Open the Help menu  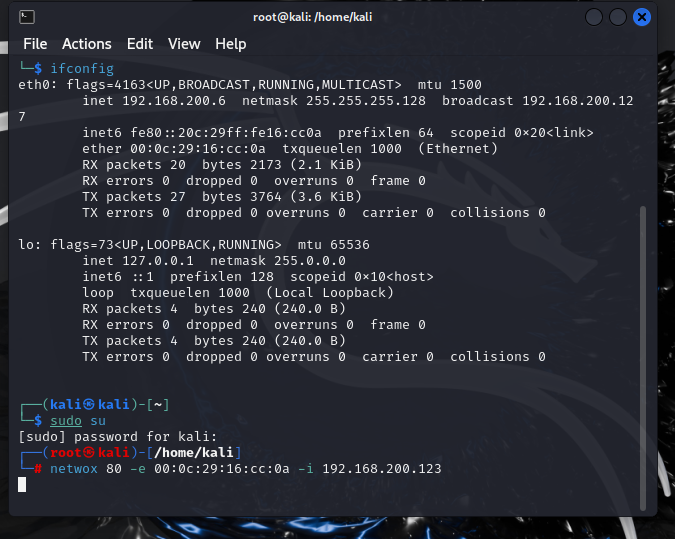coord(230,44)
